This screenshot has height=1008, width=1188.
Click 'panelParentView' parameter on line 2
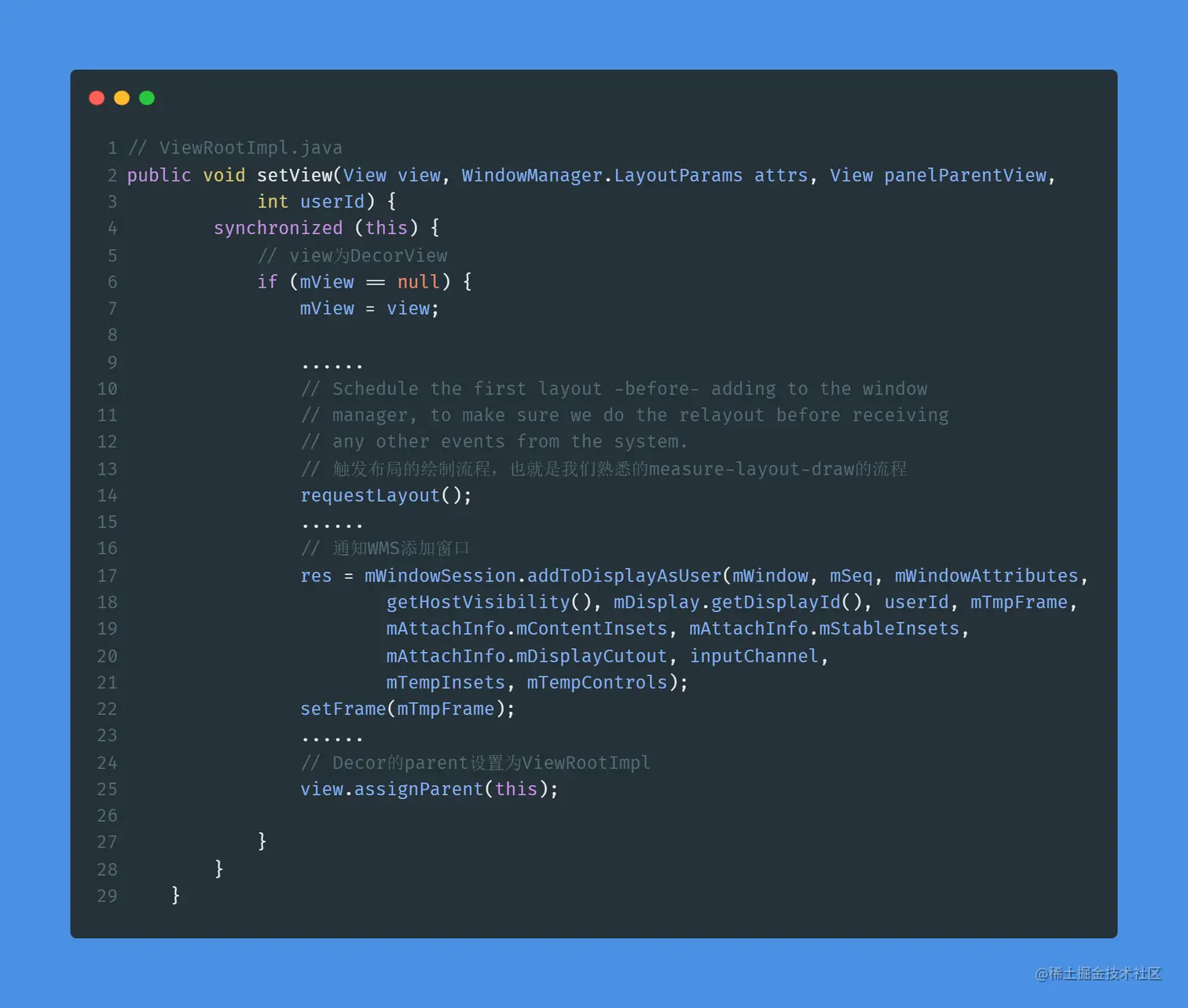[x=965, y=175]
